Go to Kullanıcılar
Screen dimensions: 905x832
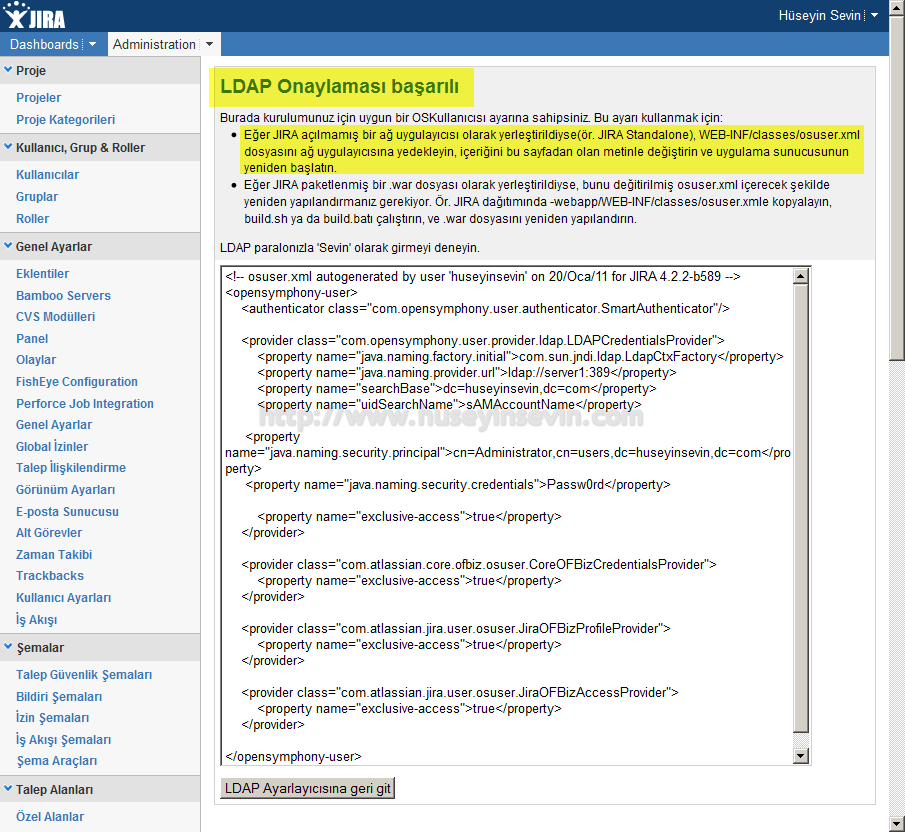click(47, 175)
